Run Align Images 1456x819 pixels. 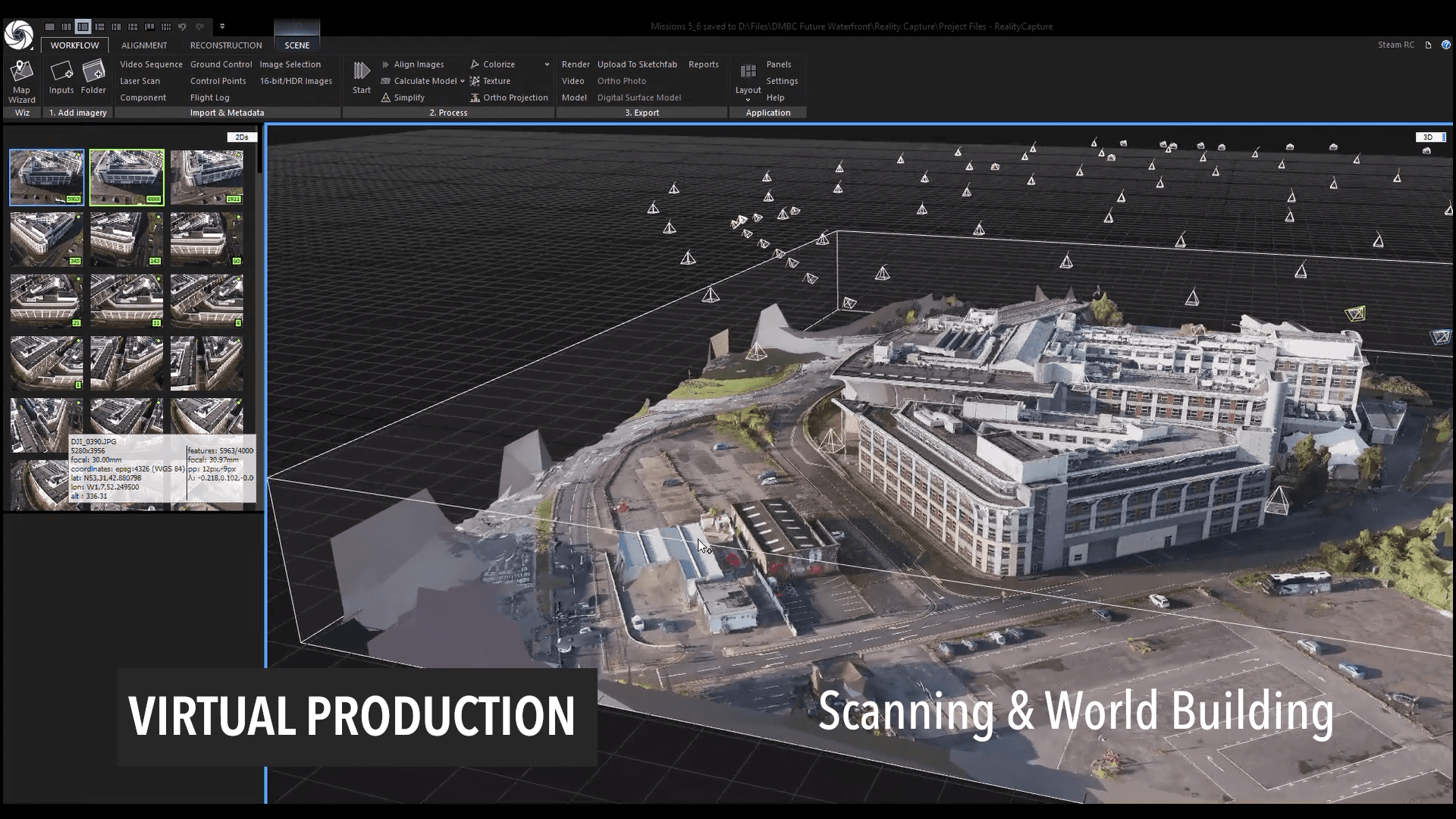(418, 64)
